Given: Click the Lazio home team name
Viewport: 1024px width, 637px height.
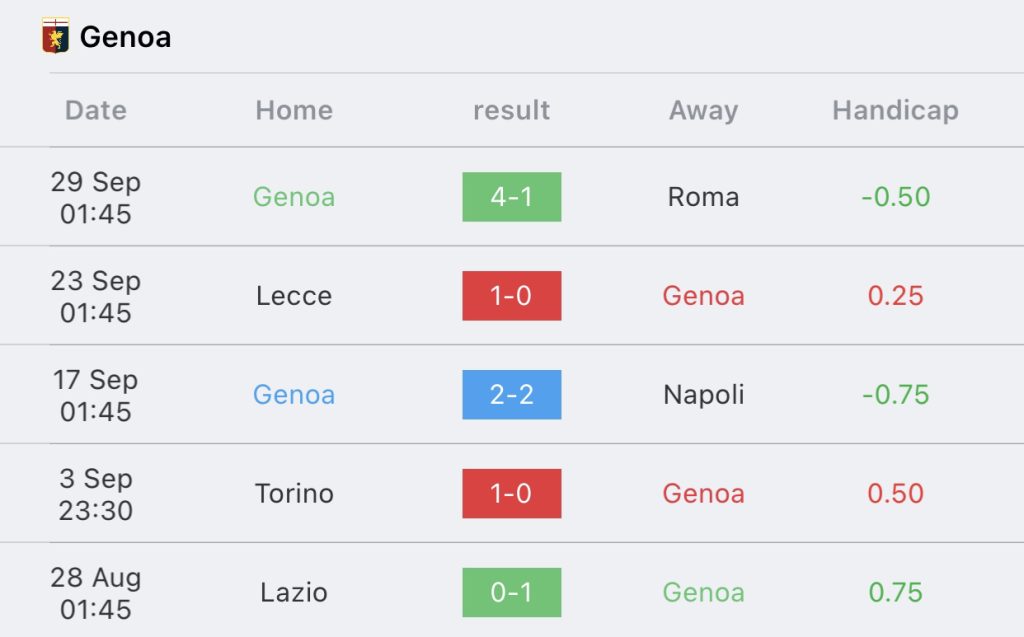Looking at the screenshot, I should coord(294,593).
